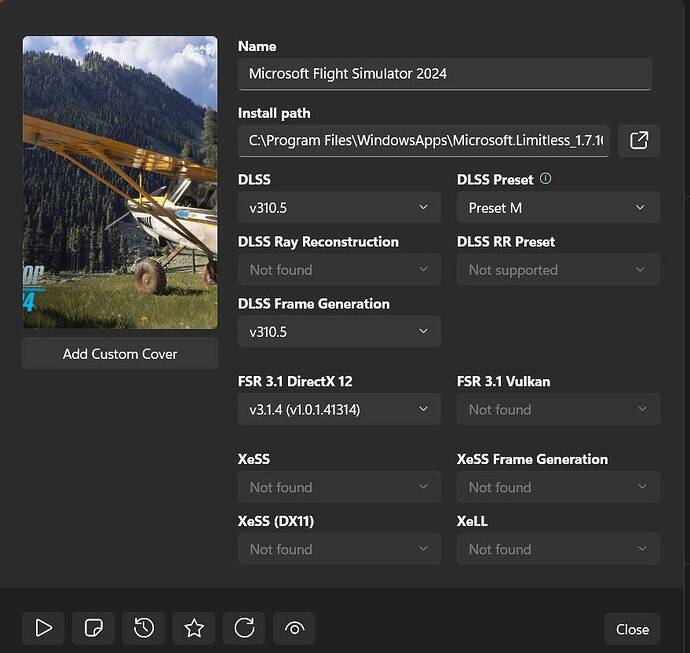Screen dimensions: 690x653
Task: Open the DLSS Frame Generation version dropdown
Action: click(x=339, y=331)
